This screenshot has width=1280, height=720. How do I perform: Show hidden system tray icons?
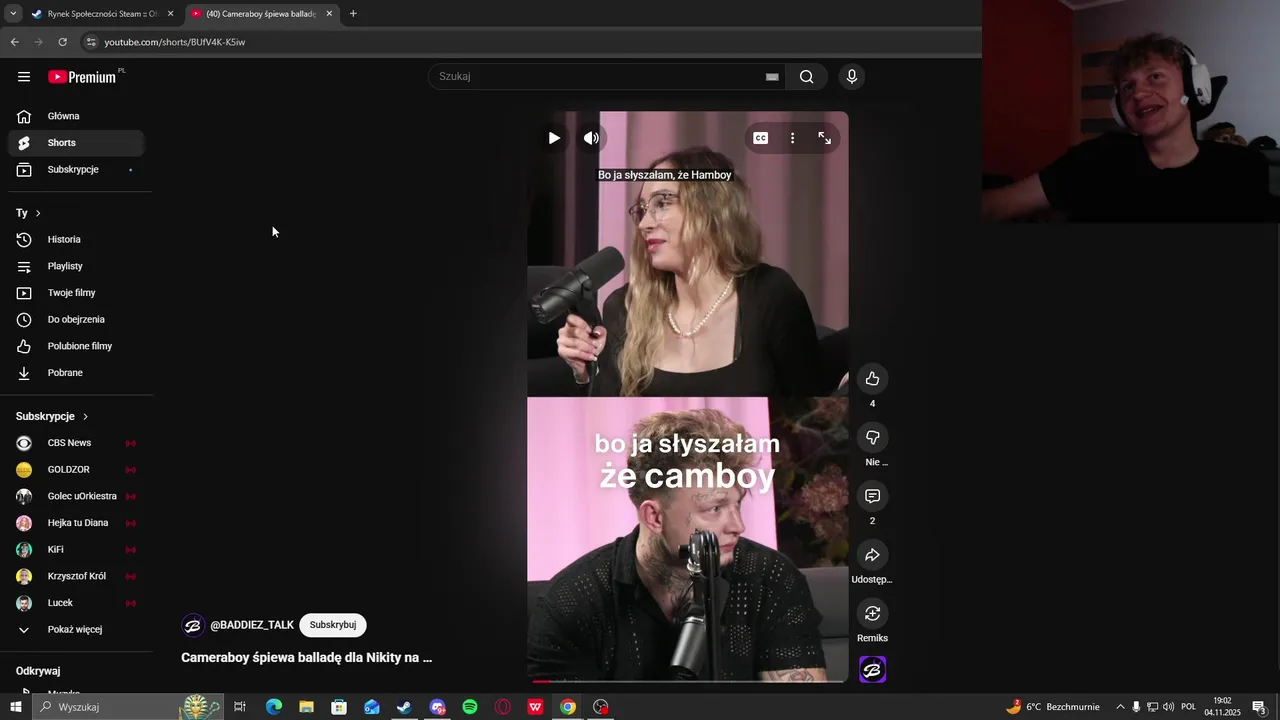(x=1120, y=707)
